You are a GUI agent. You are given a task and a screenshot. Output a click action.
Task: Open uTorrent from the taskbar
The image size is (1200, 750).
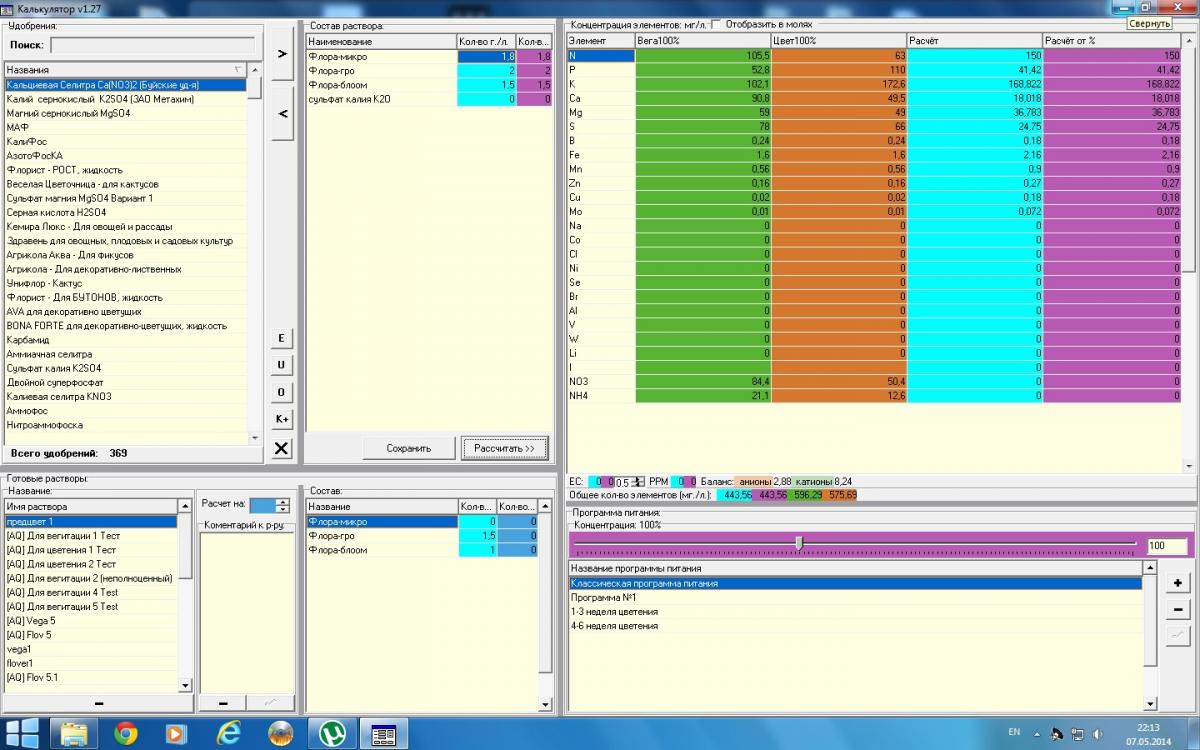point(333,733)
